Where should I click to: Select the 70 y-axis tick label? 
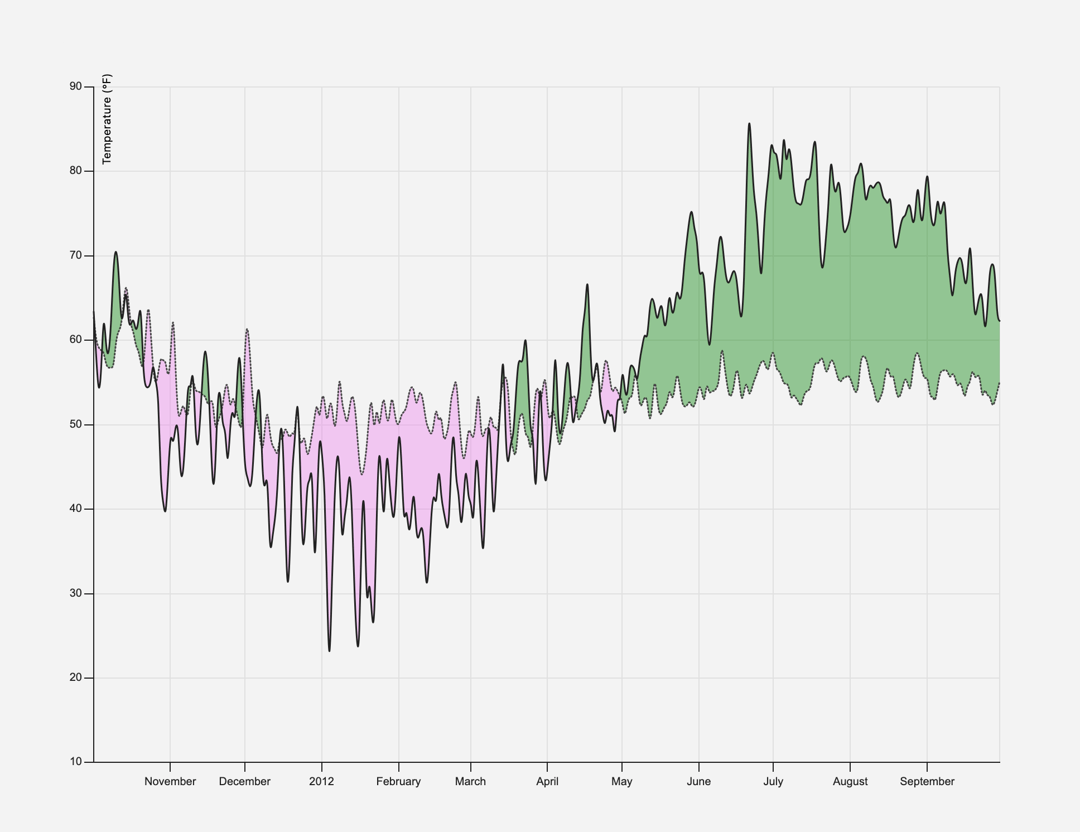pos(75,256)
